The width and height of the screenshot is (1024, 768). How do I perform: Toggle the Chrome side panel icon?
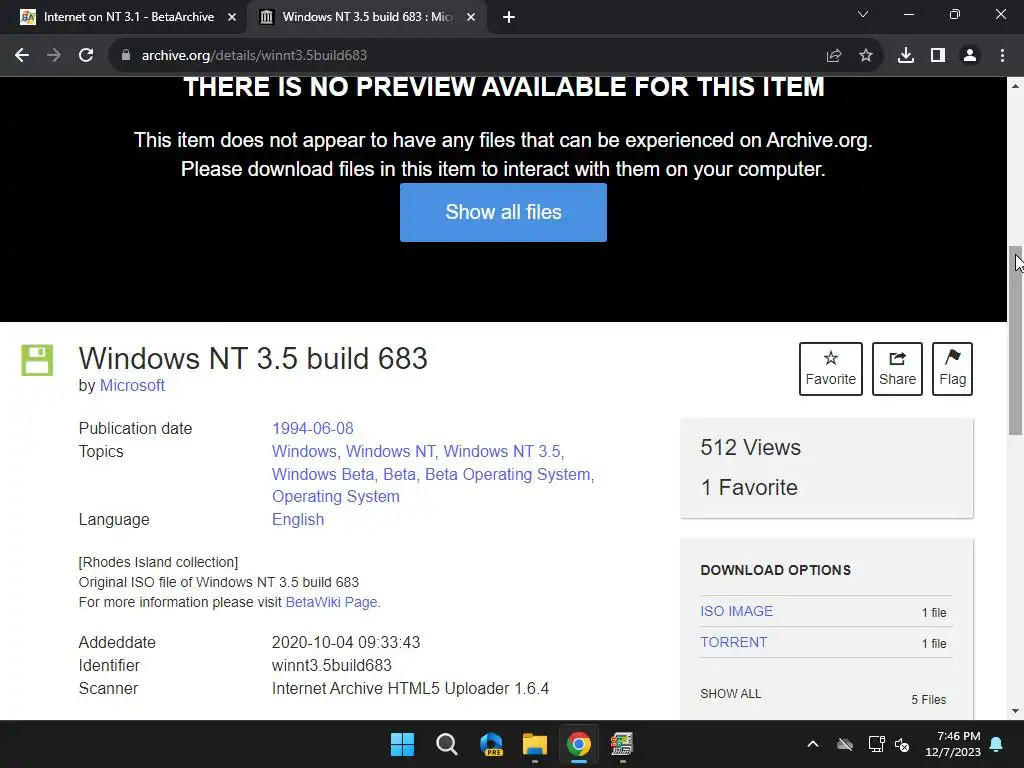coord(938,56)
